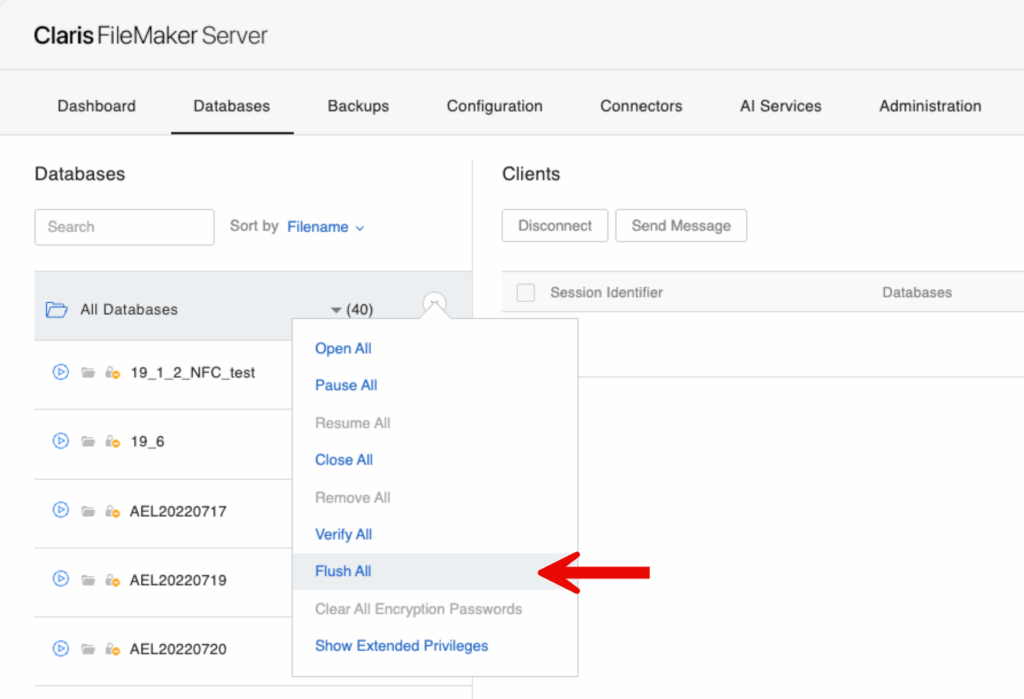
Task: Switch to the Administration tab
Action: [930, 106]
